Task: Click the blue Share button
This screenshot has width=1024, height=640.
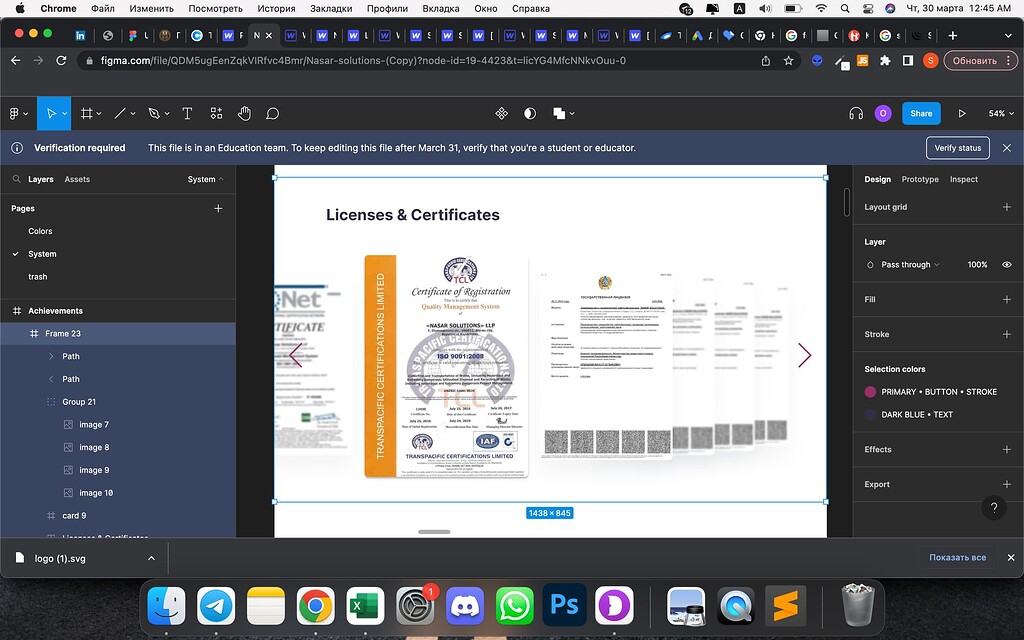Action: pos(921,113)
